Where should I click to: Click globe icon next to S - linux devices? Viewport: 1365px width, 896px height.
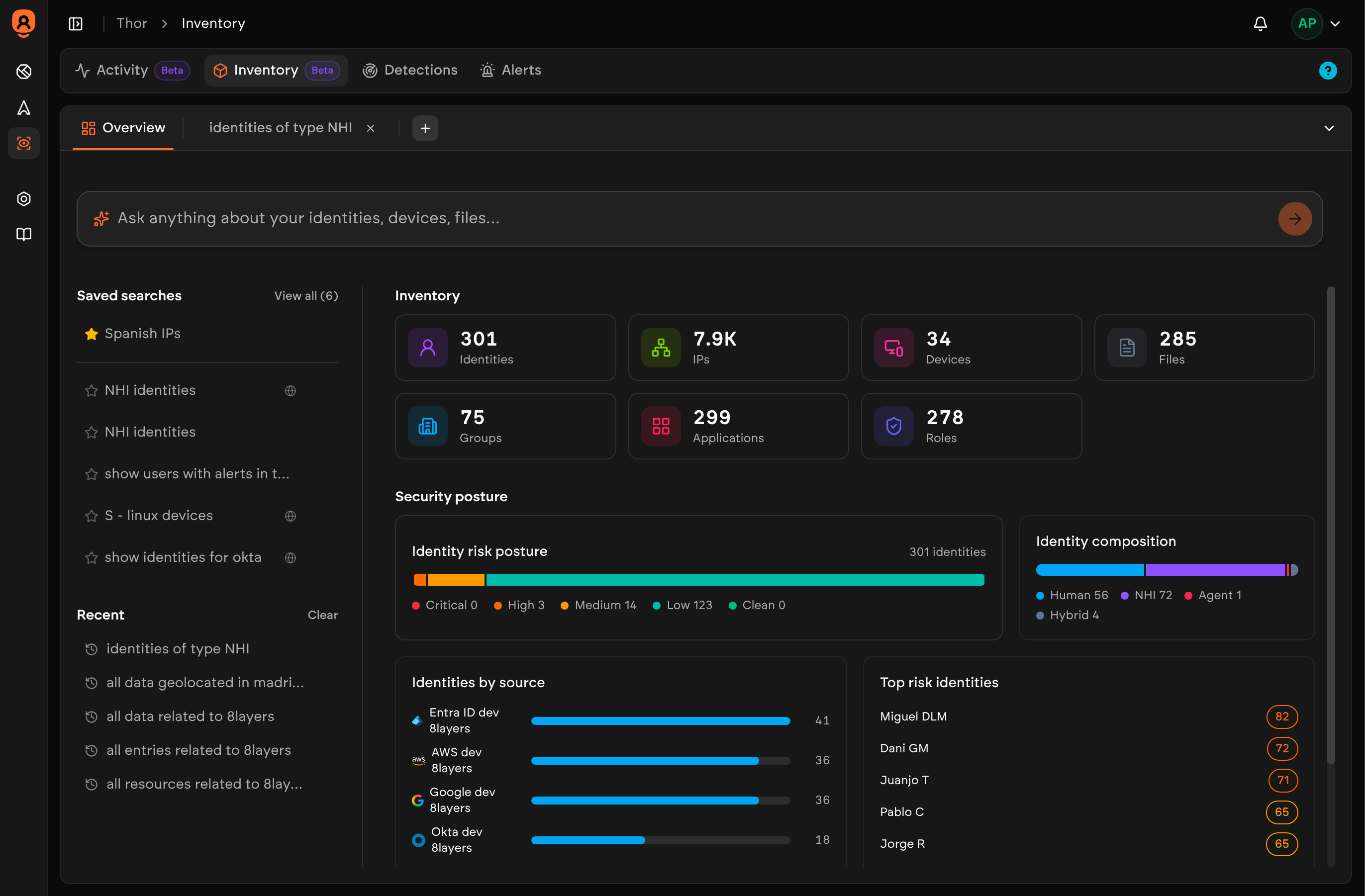[290, 516]
